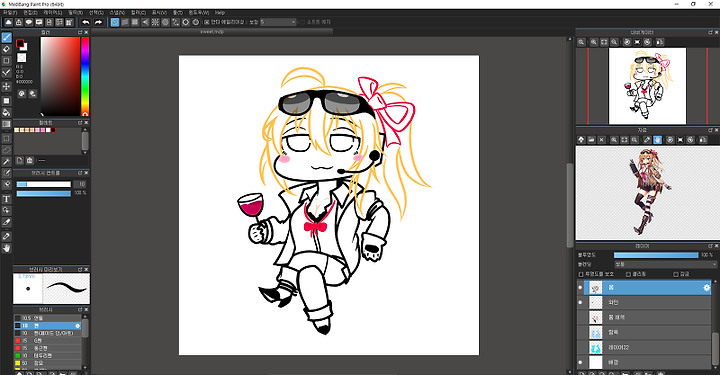
Task: Click the Redo arrow
Action: point(98,22)
